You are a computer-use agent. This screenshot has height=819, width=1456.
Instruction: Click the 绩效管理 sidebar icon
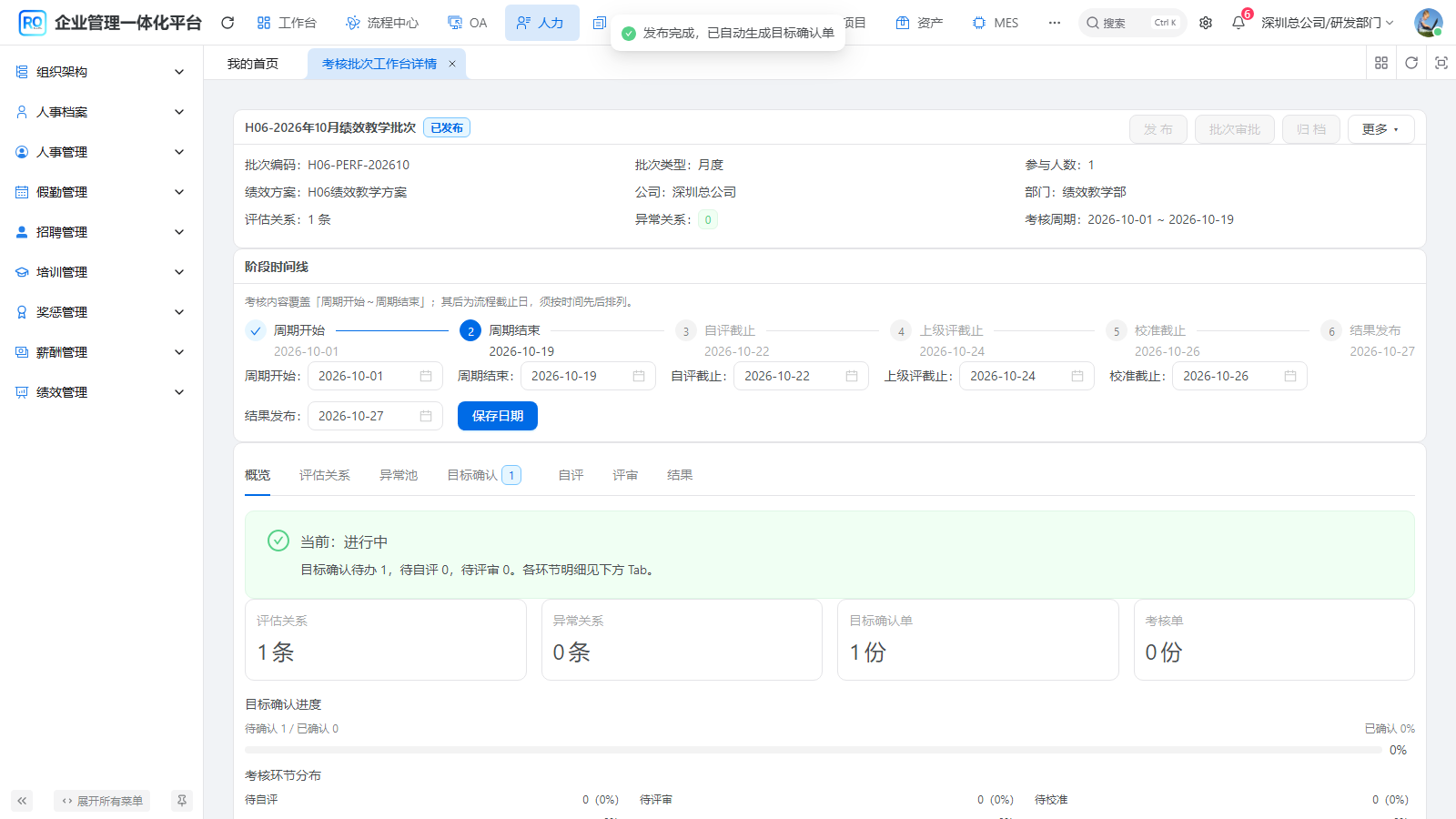point(22,392)
